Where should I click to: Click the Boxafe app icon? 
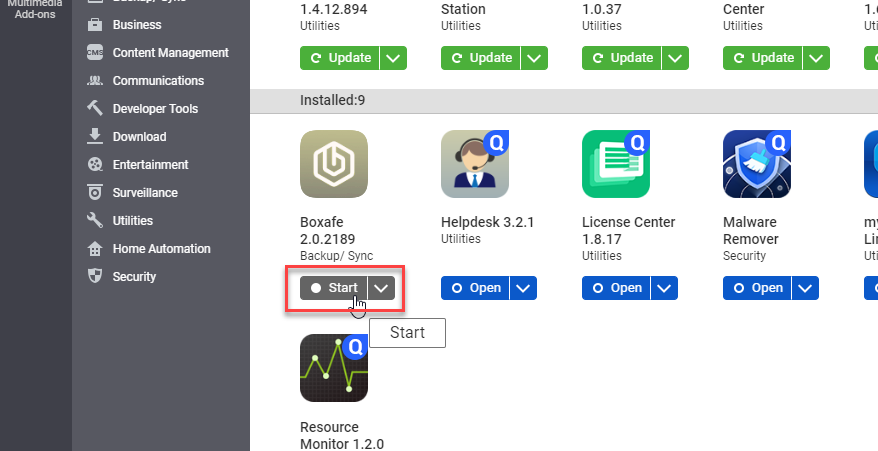334,164
